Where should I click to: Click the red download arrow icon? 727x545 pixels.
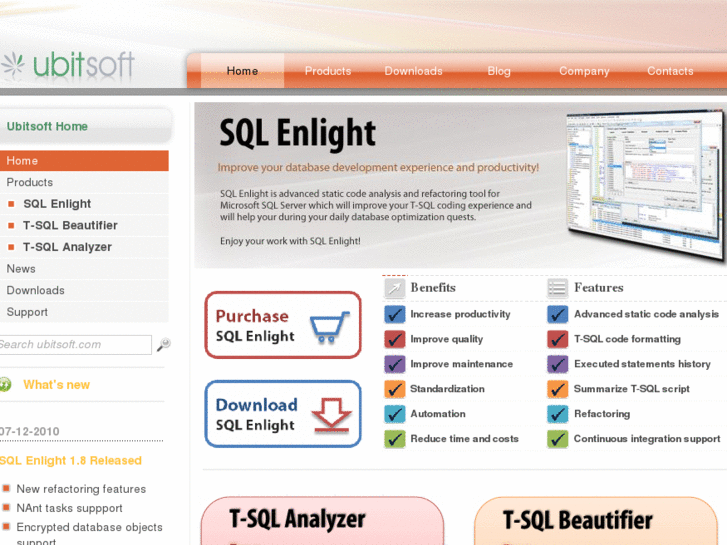(x=332, y=415)
